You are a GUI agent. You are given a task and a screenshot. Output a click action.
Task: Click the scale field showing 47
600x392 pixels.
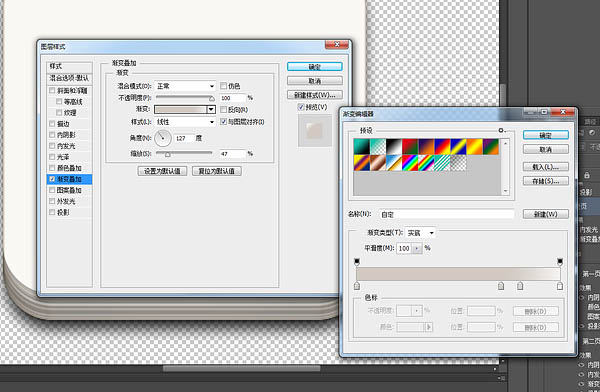pos(232,154)
